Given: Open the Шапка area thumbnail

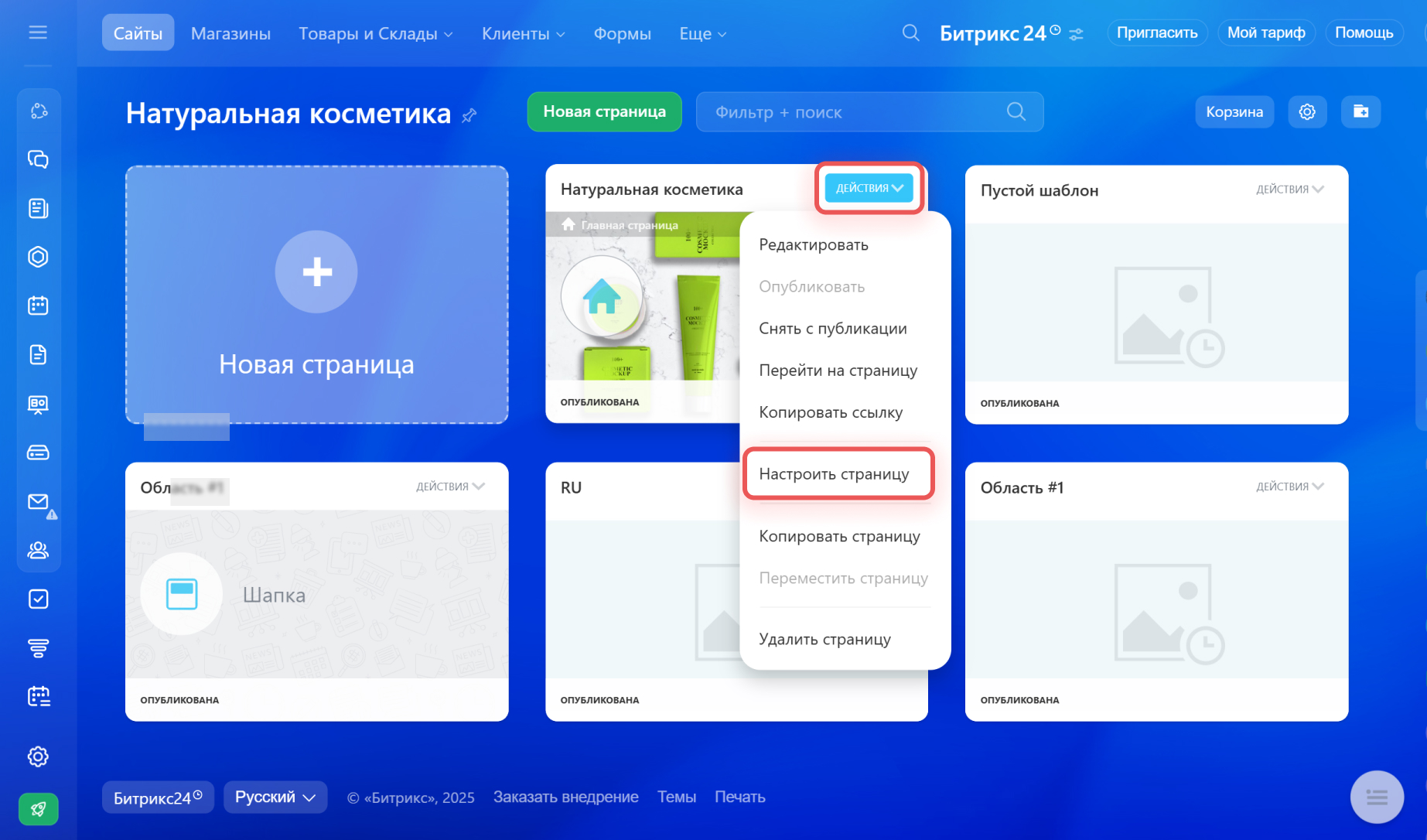Looking at the screenshot, I should [x=316, y=594].
